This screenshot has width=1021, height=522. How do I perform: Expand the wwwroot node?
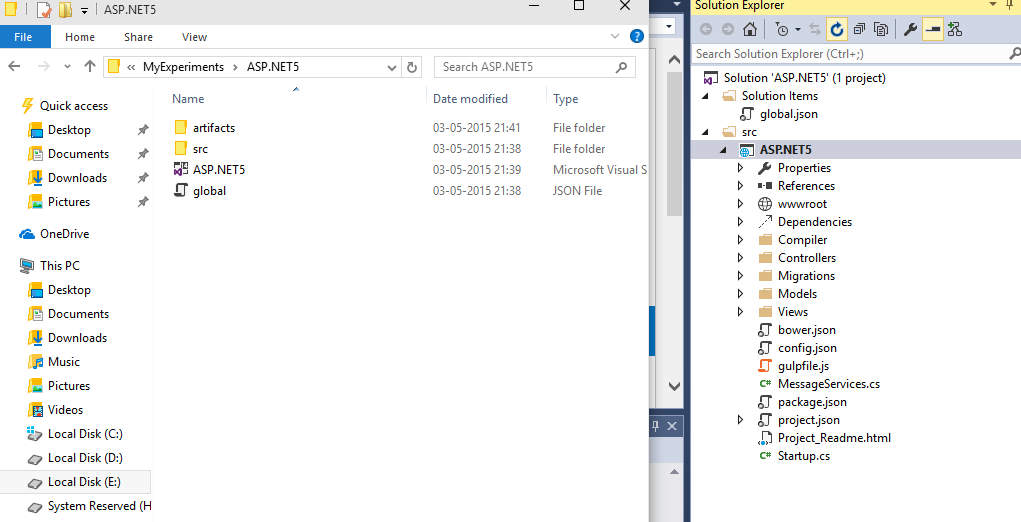[x=740, y=204]
